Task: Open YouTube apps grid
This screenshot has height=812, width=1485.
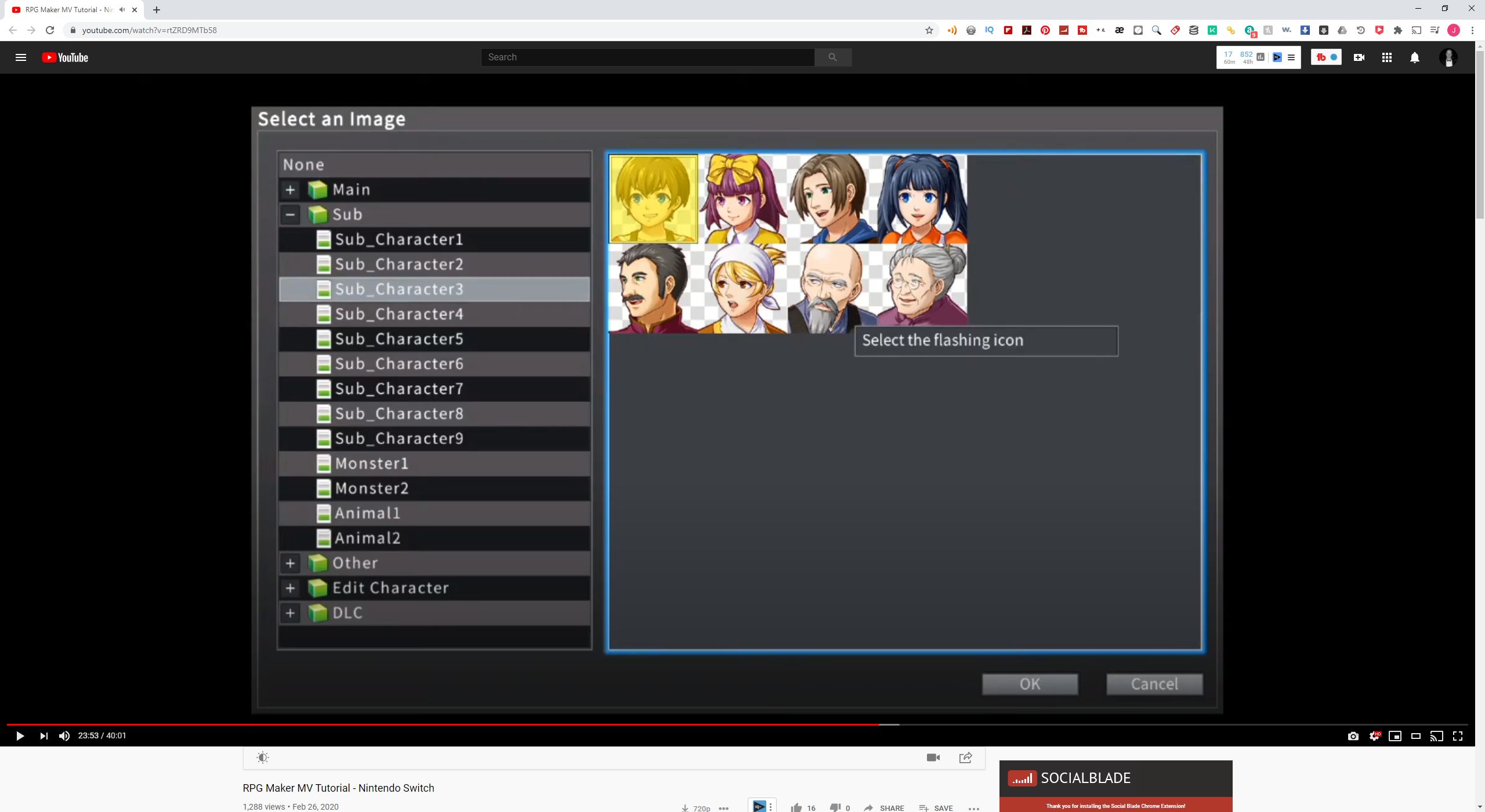Action: click(x=1387, y=57)
